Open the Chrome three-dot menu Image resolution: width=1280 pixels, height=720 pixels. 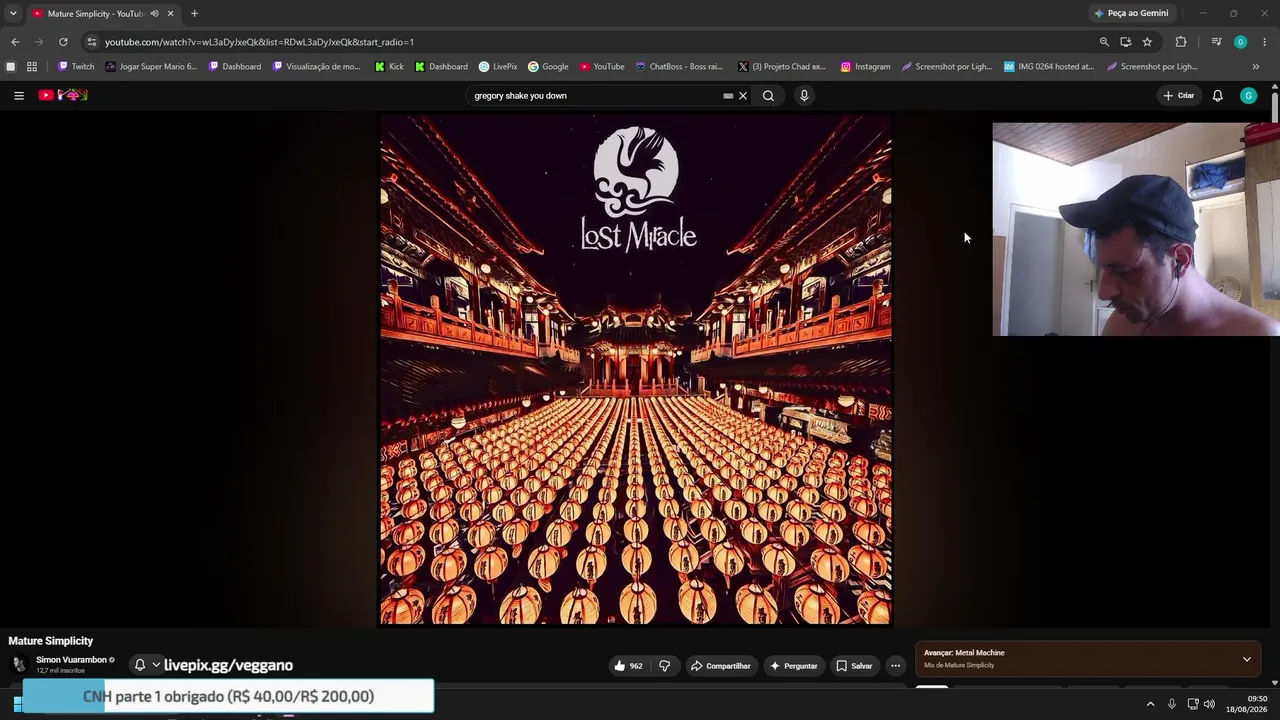click(1265, 42)
